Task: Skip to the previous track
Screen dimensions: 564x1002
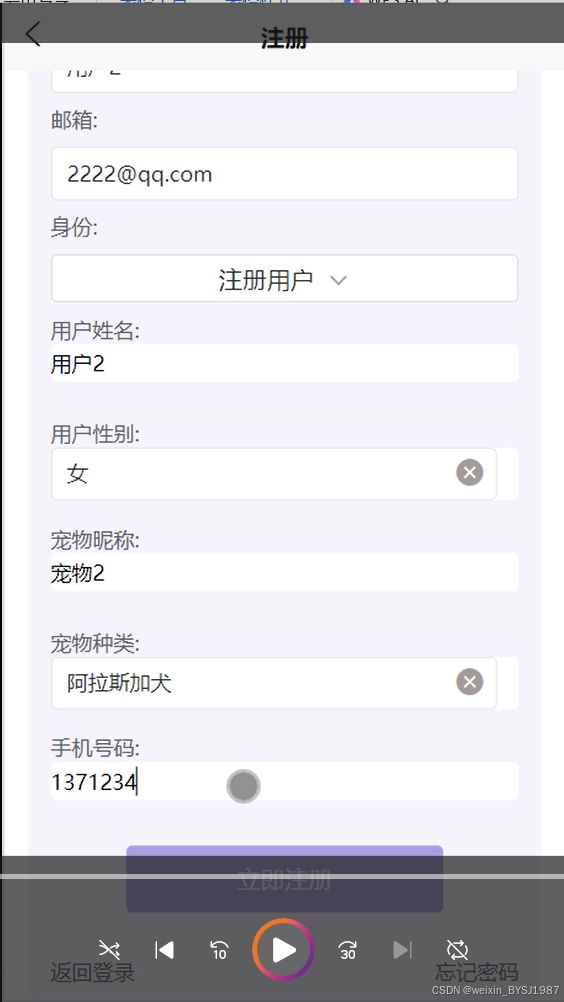Action: 164,950
